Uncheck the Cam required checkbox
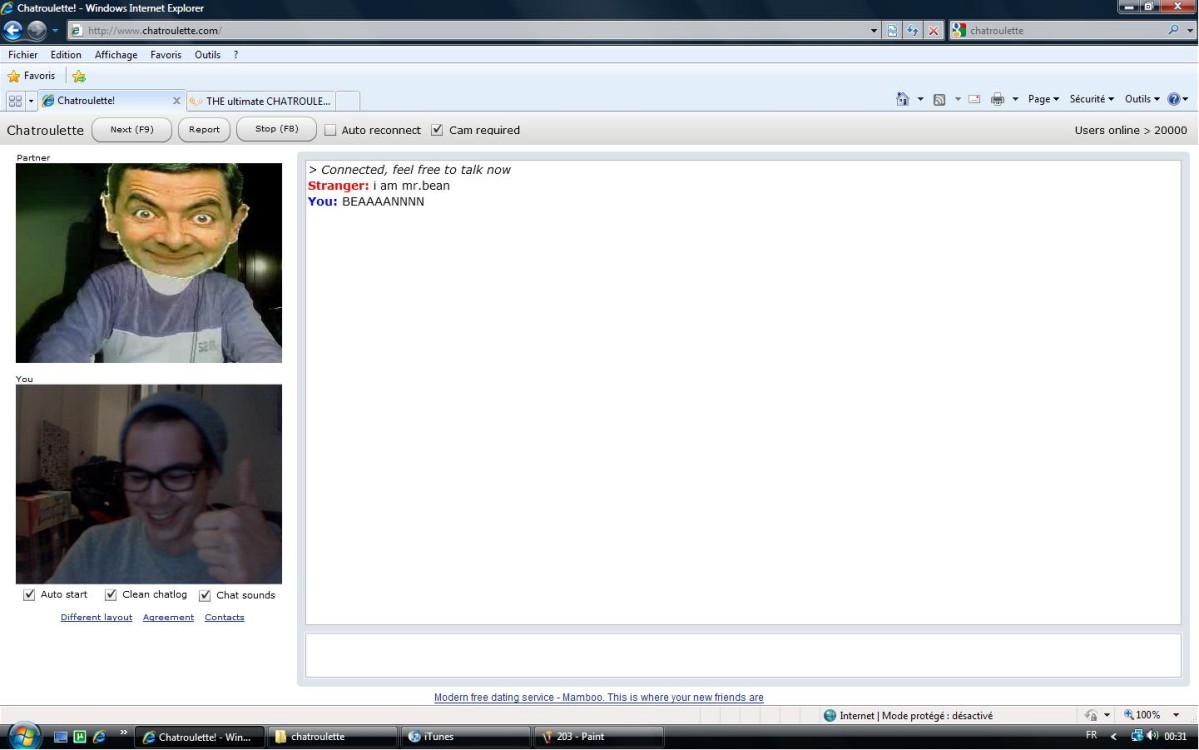Screen dimensions: 1199x750 tap(437, 131)
